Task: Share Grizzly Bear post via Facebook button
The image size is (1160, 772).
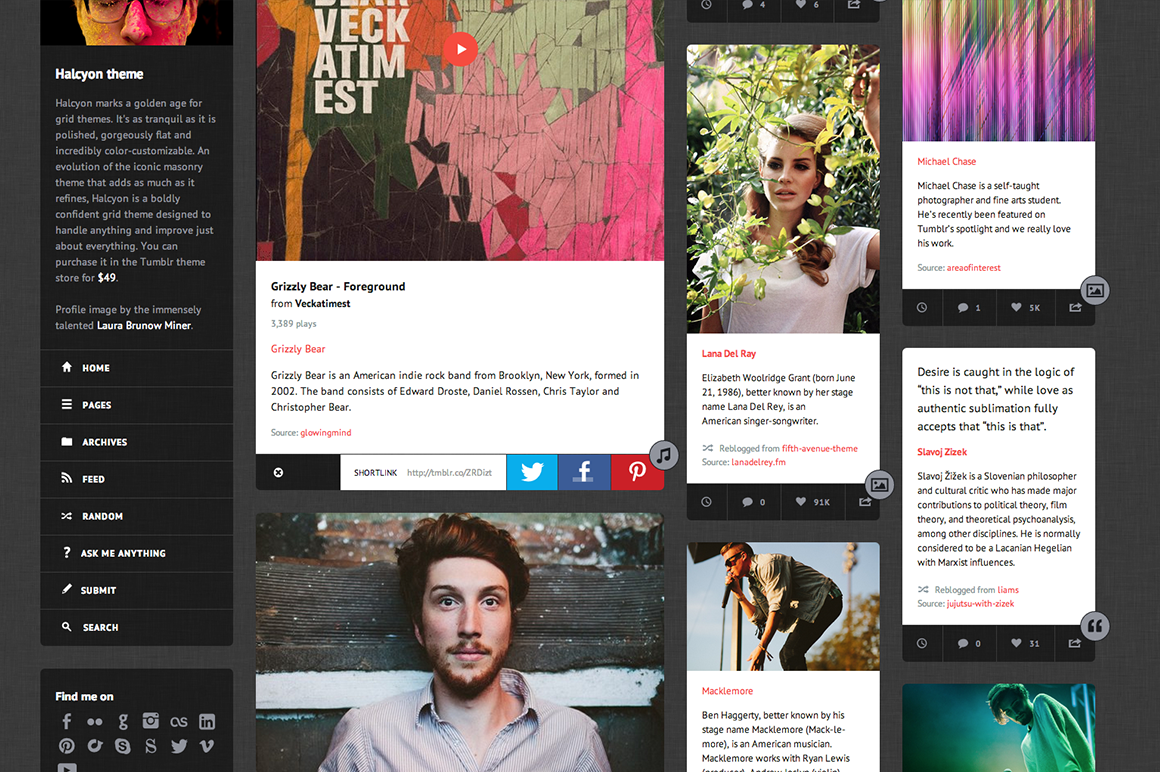Action: click(x=584, y=472)
